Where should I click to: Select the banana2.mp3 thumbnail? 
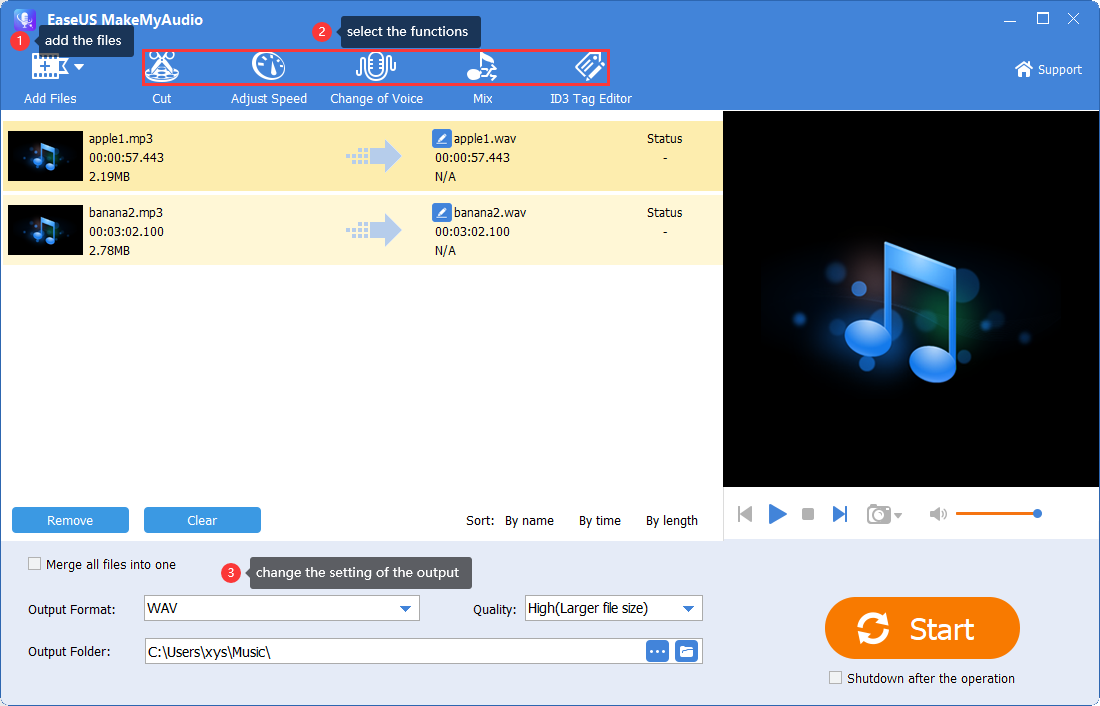[x=46, y=229]
